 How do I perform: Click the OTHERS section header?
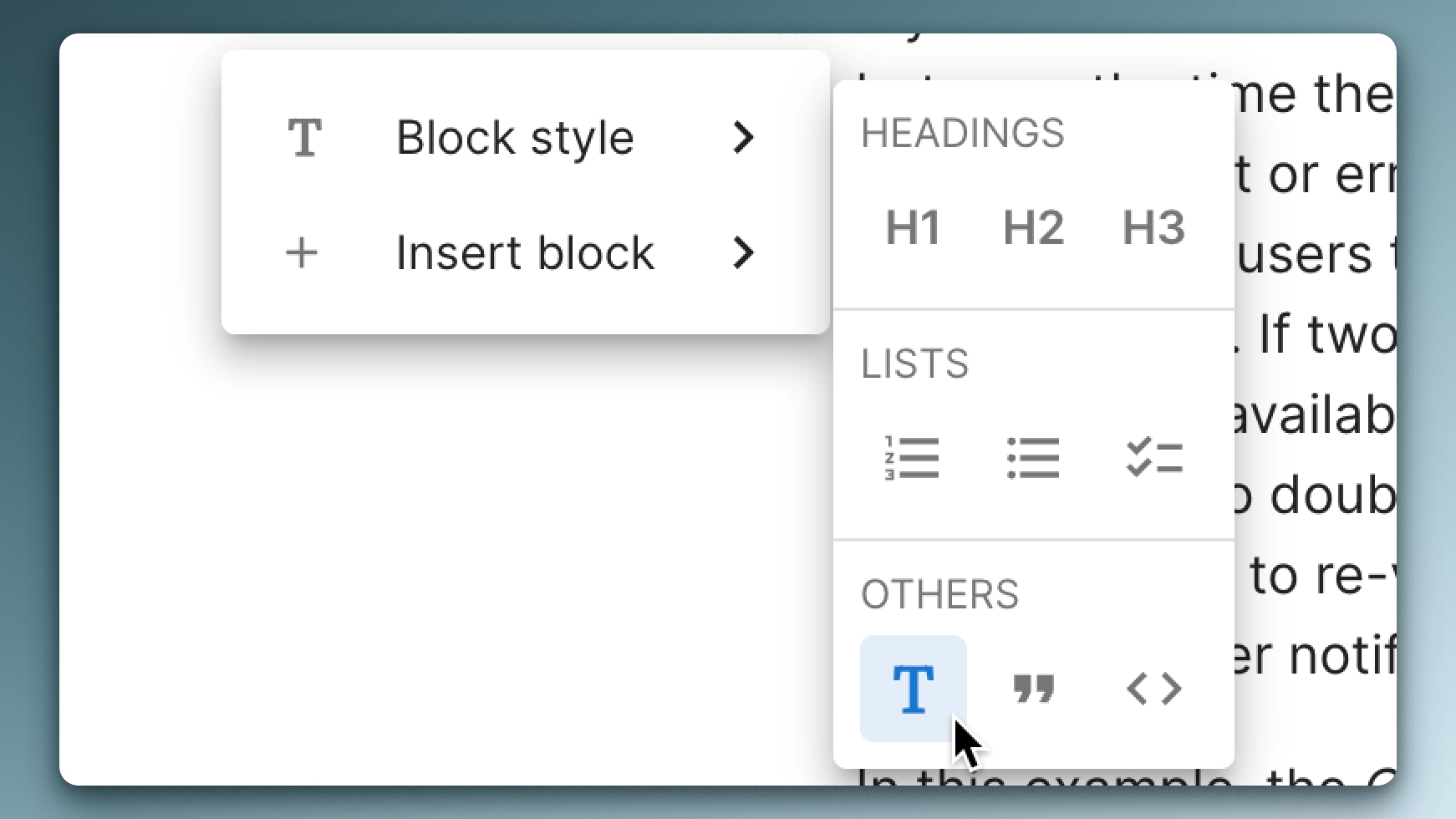pos(939,593)
